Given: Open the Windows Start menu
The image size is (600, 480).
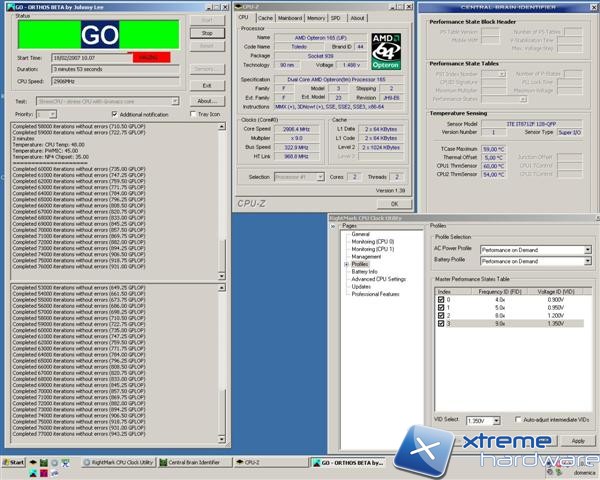Looking at the screenshot, I should pyautogui.click(x=14, y=462).
